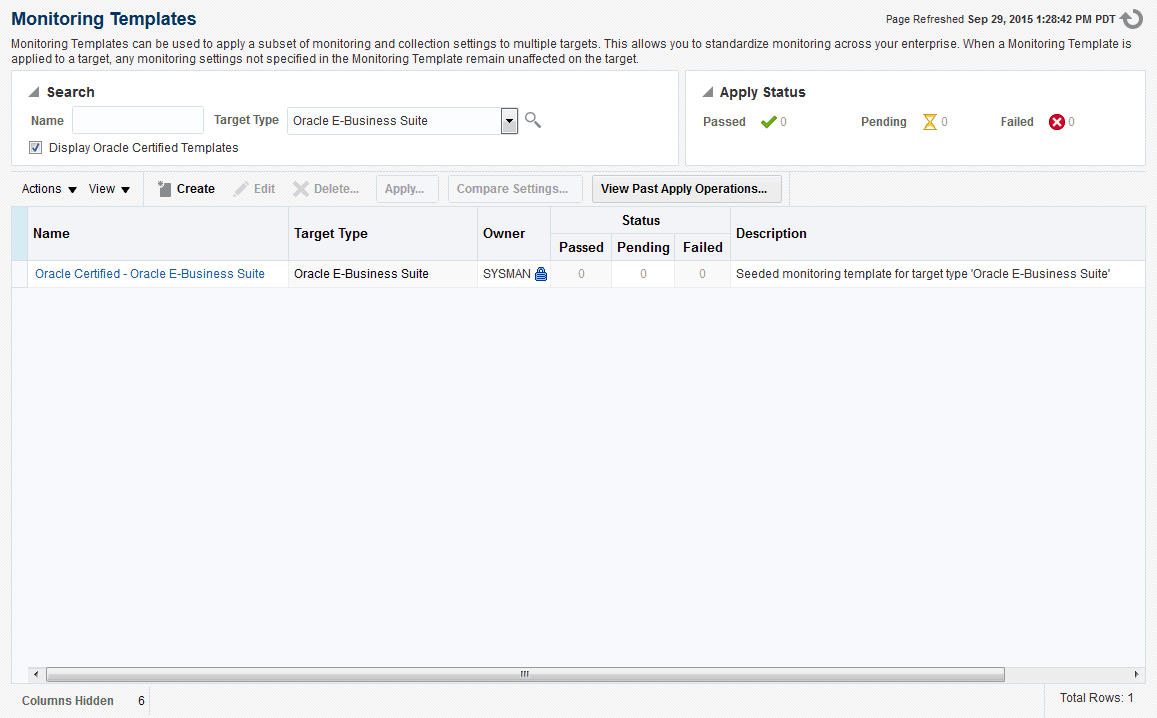
Task: Collapse the Search section
Action: tap(33, 92)
